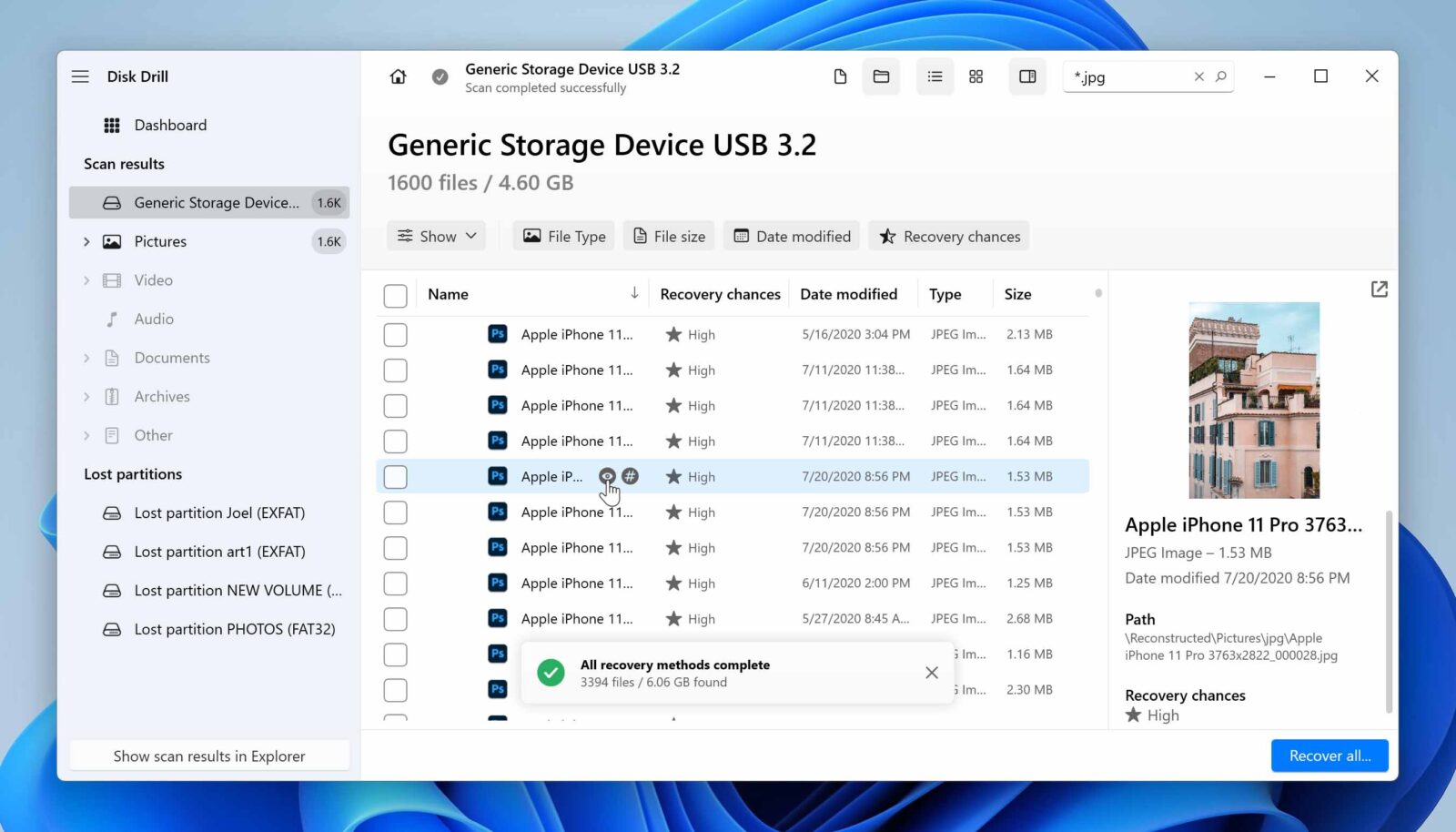This screenshot has height=832, width=1456.
Task: Open the Dashboard from the sidebar
Action: 171,125
